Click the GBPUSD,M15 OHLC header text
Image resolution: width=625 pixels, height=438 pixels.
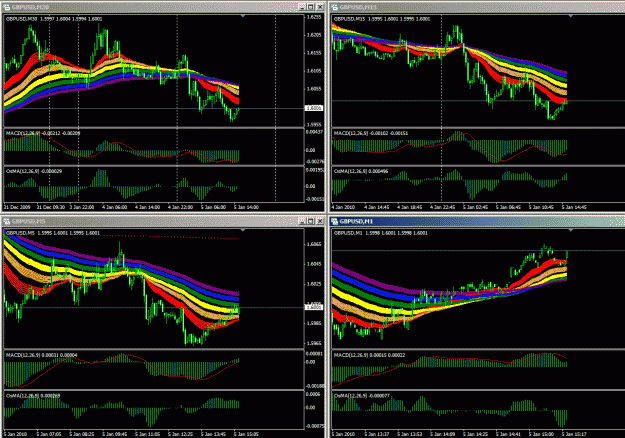pos(382,19)
